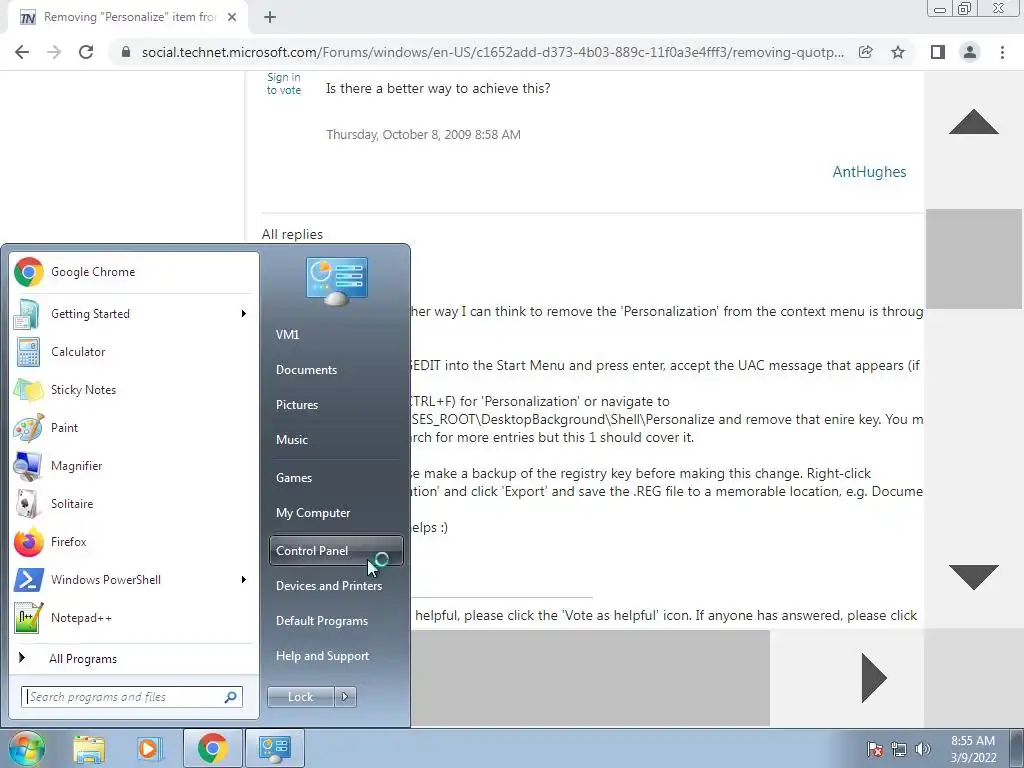Expand All Programs list
1024x768 pixels.
(82, 658)
